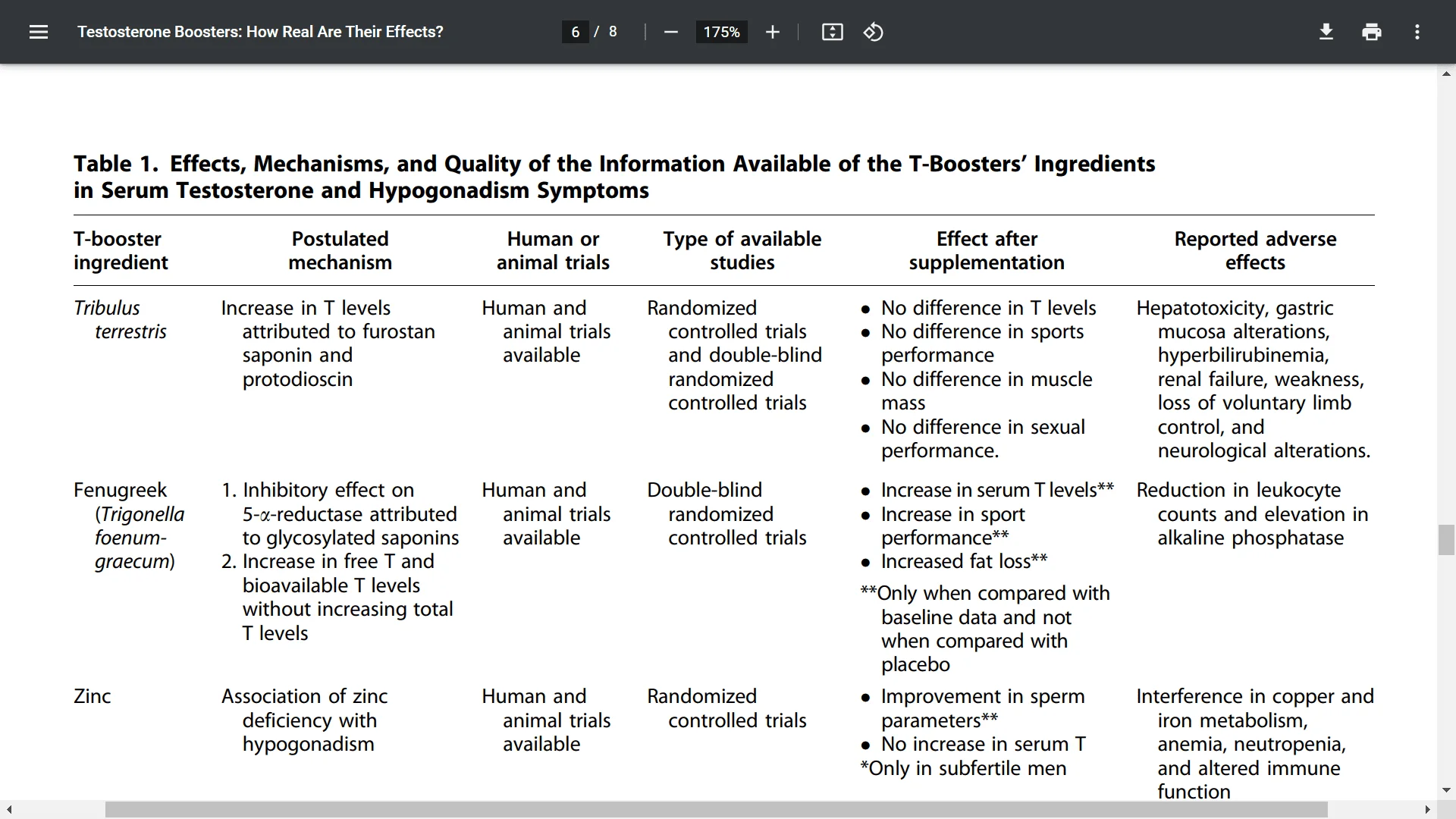1456x819 pixels.
Task: Click 'Increased fat loss**' bullet
Action: pos(955,561)
